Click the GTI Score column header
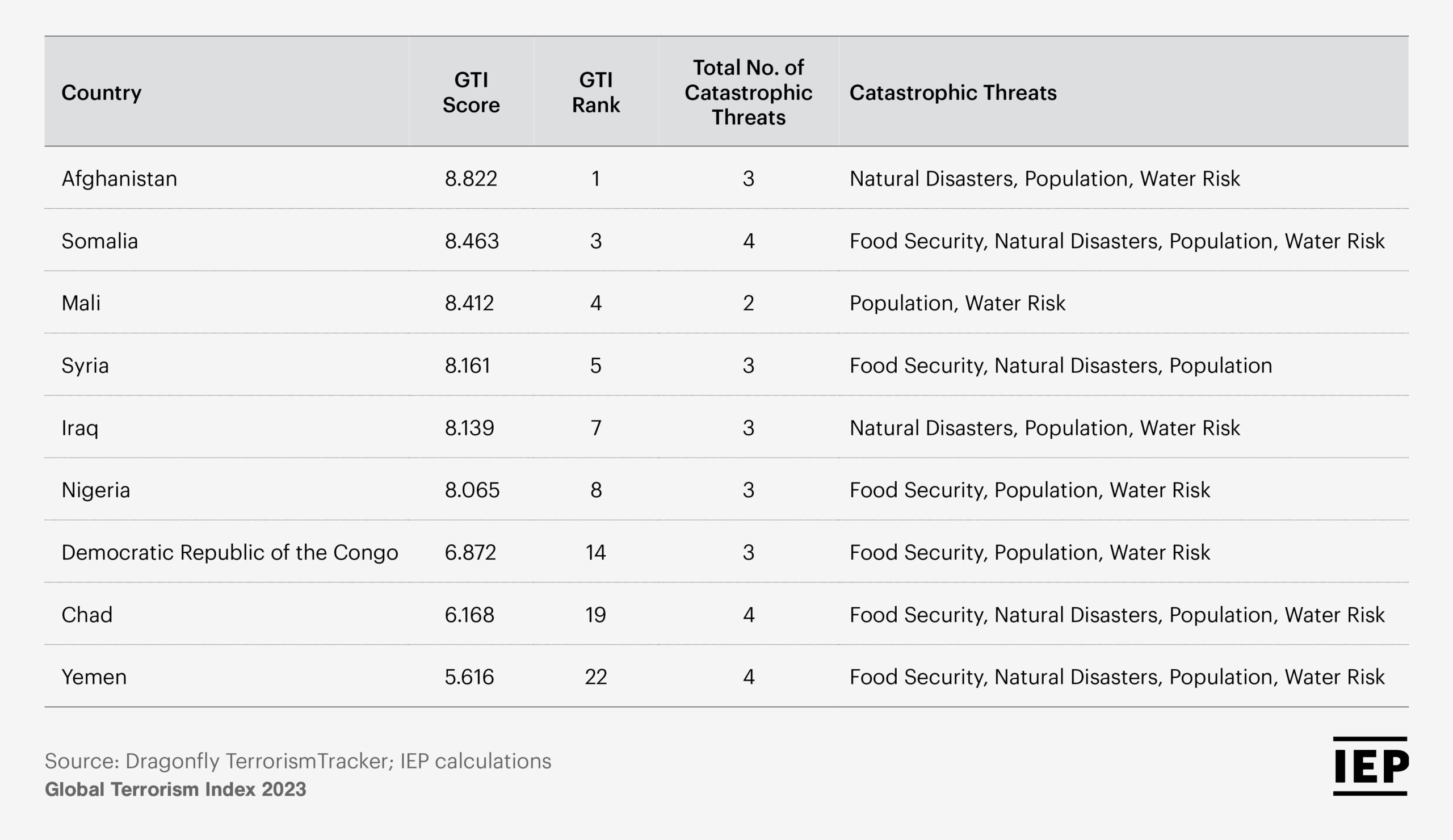The height and width of the screenshot is (840, 1453). point(471,93)
